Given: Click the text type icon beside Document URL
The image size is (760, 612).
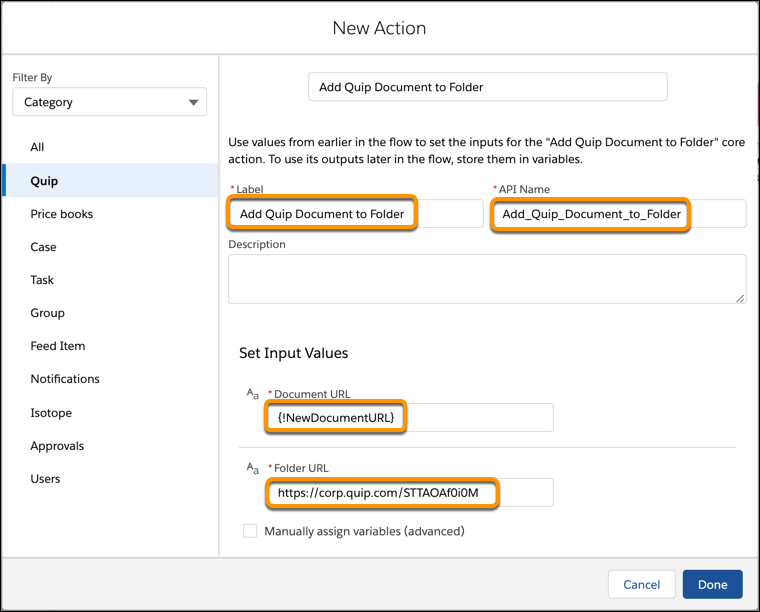Looking at the screenshot, I should pyautogui.click(x=253, y=393).
